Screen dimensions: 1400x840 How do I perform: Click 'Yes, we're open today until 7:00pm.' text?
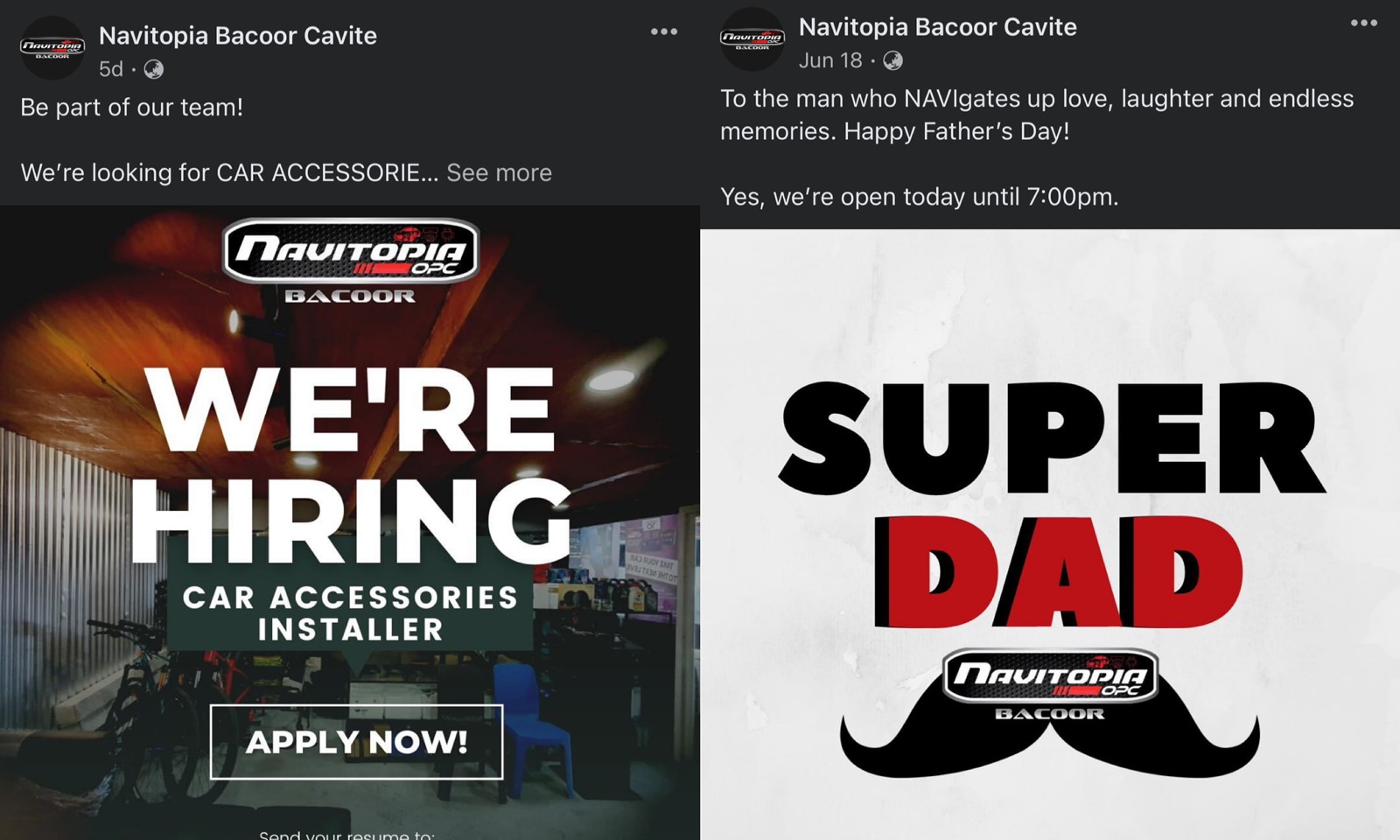click(x=920, y=197)
